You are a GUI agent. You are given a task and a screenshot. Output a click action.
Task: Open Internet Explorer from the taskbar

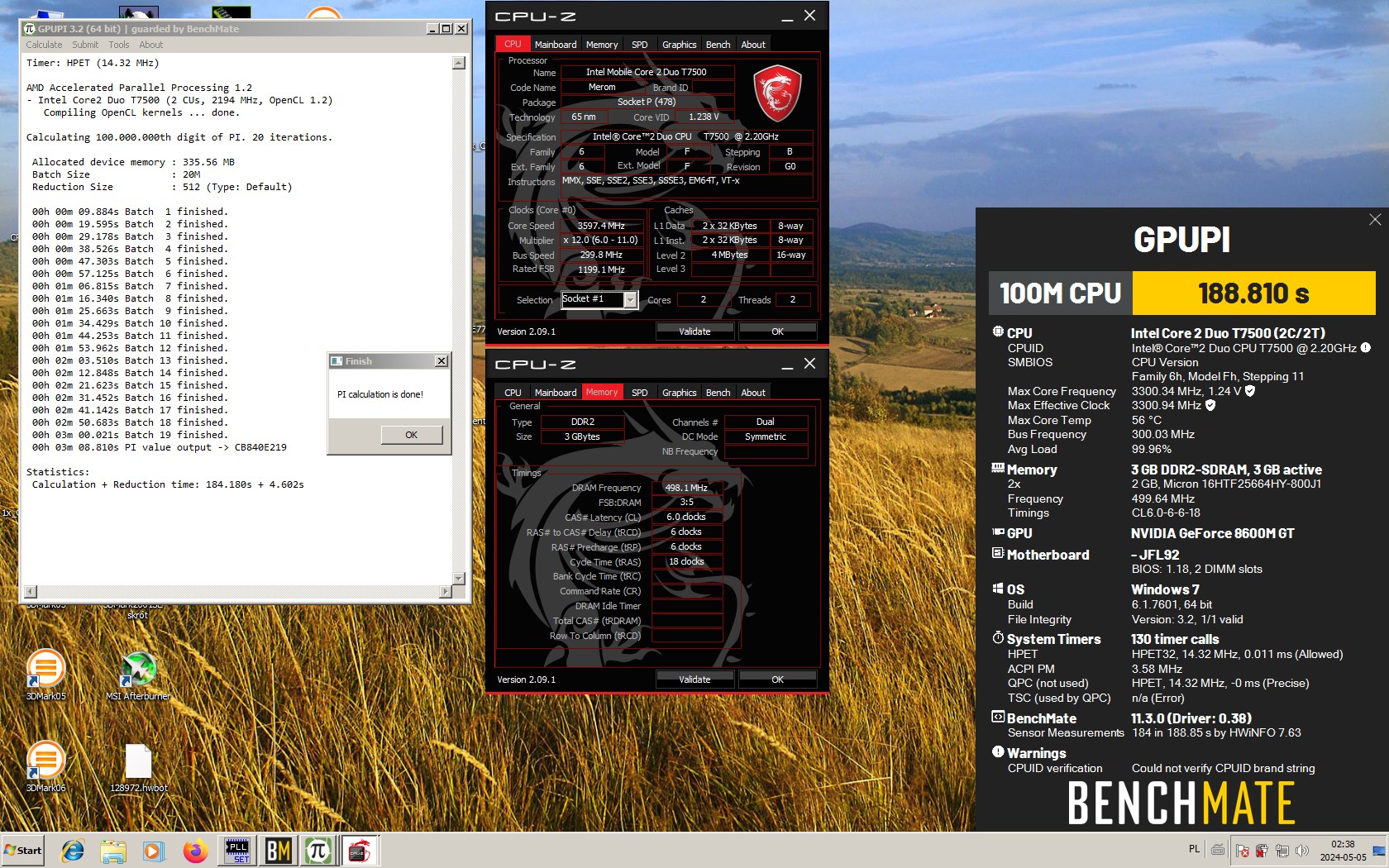(x=73, y=851)
